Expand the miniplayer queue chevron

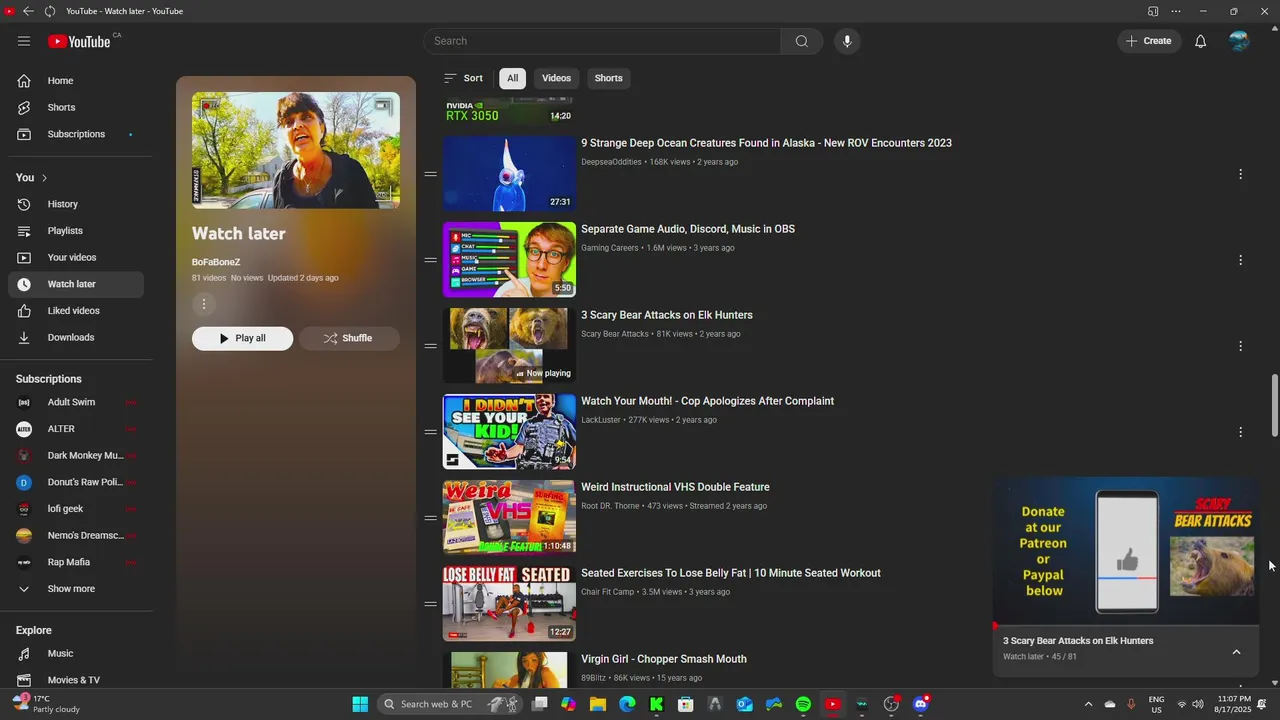point(1236,652)
